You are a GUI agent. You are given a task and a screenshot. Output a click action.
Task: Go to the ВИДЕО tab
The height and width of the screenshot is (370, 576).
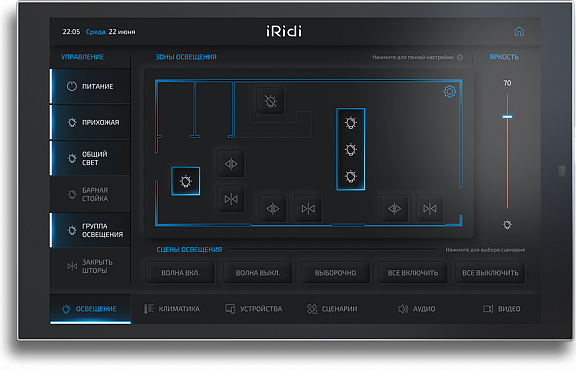coord(502,309)
